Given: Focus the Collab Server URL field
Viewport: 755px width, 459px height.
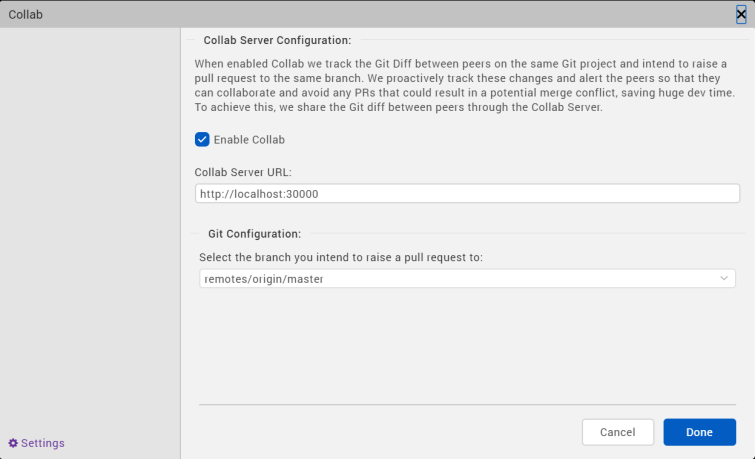Looking at the screenshot, I should [467, 194].
